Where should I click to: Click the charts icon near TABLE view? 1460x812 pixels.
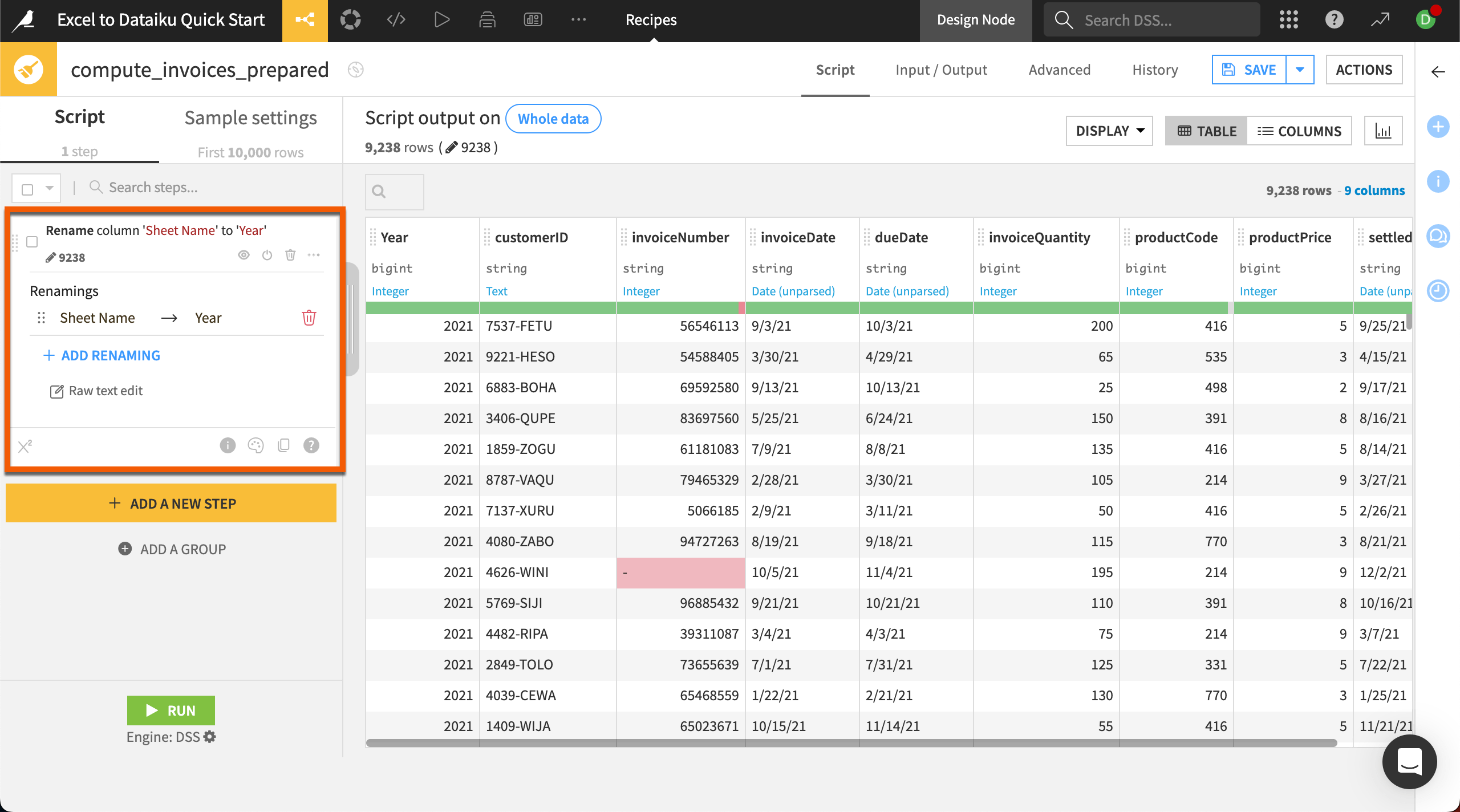(1384, 131)
